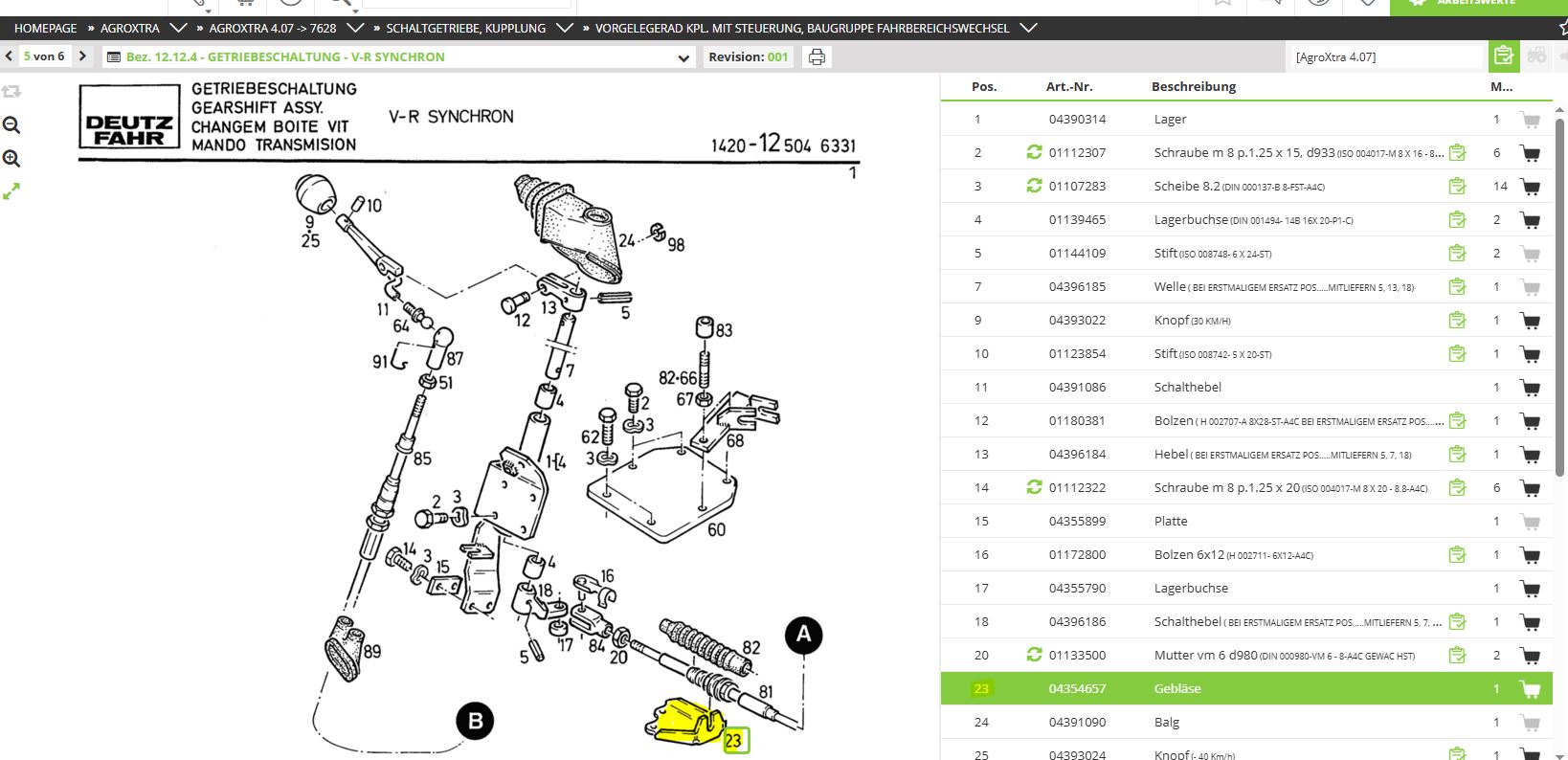This screenshot has height=760, width=1568.
Task: Go to next diagram page
Action: point(82,56)
